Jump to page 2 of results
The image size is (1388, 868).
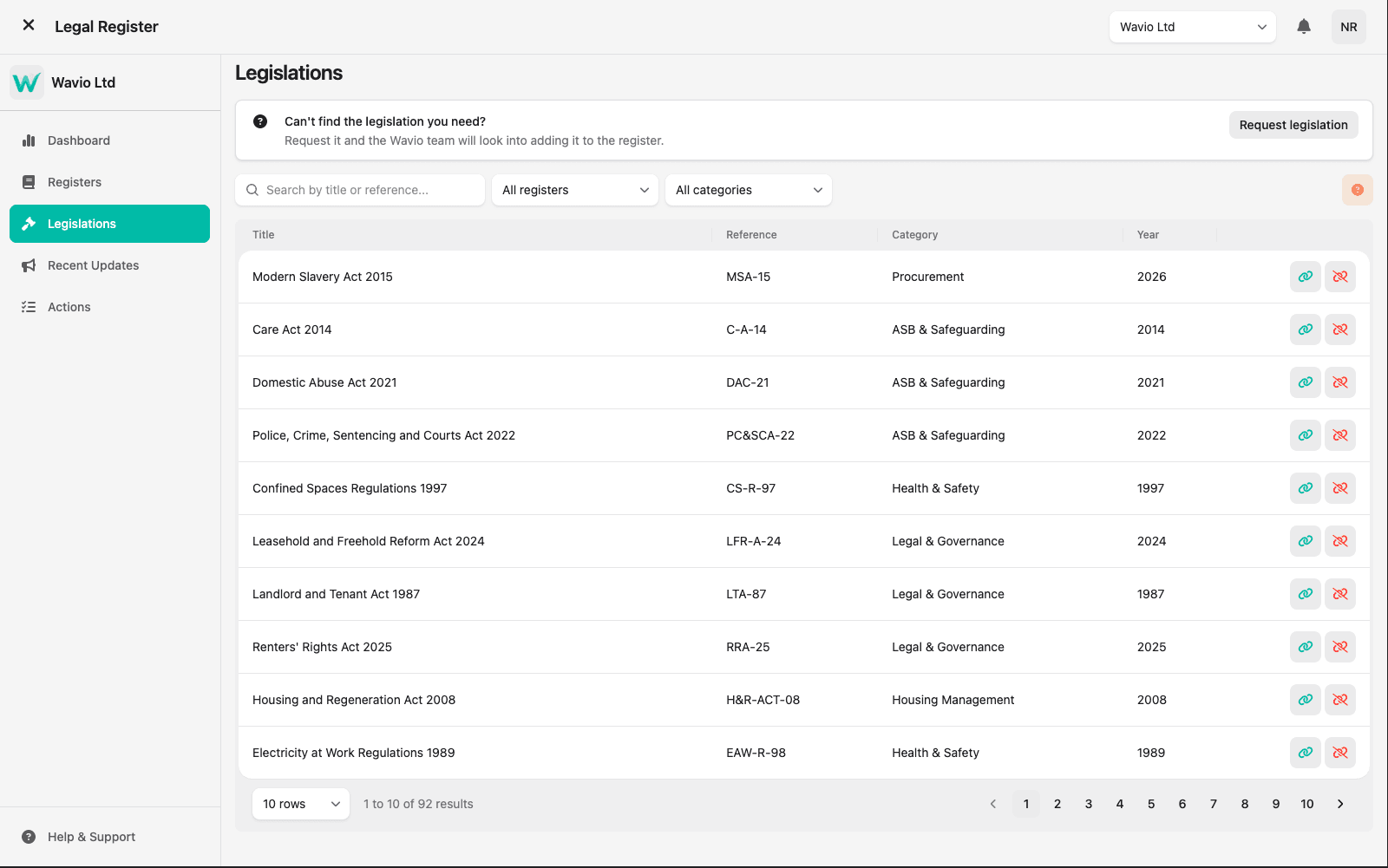click(1057, 804)
